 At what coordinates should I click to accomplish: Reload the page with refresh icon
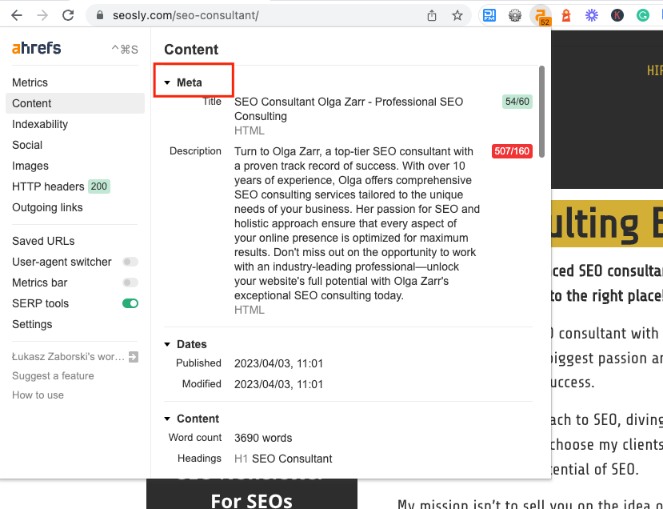click(68, 16)
